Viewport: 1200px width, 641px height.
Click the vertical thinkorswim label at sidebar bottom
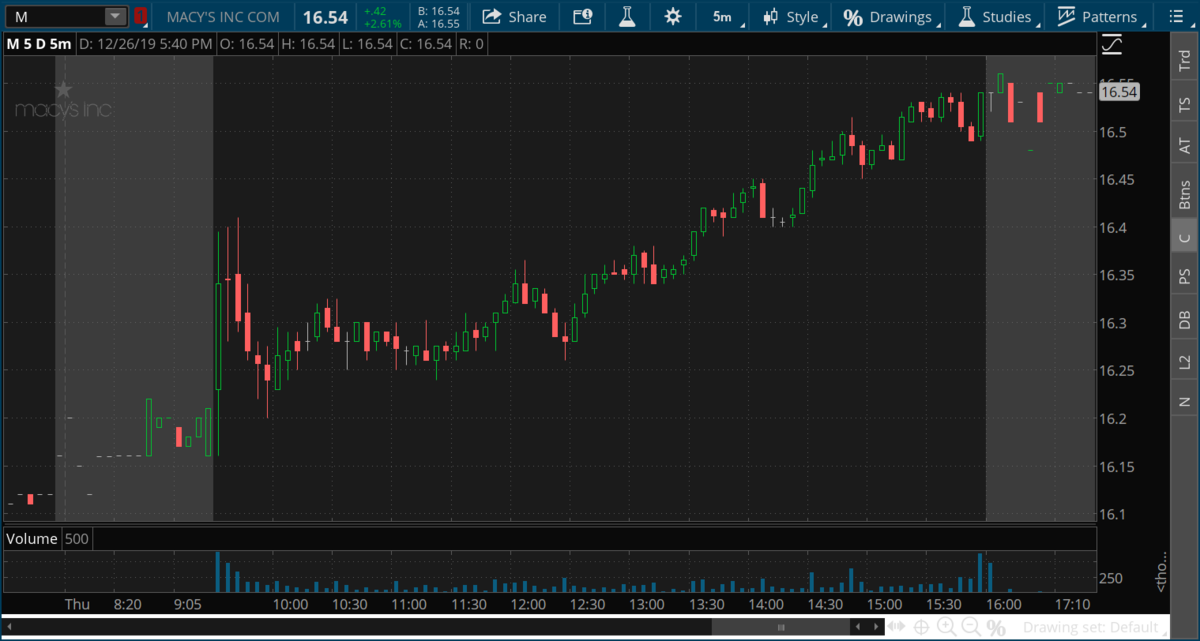[1162, 570]
